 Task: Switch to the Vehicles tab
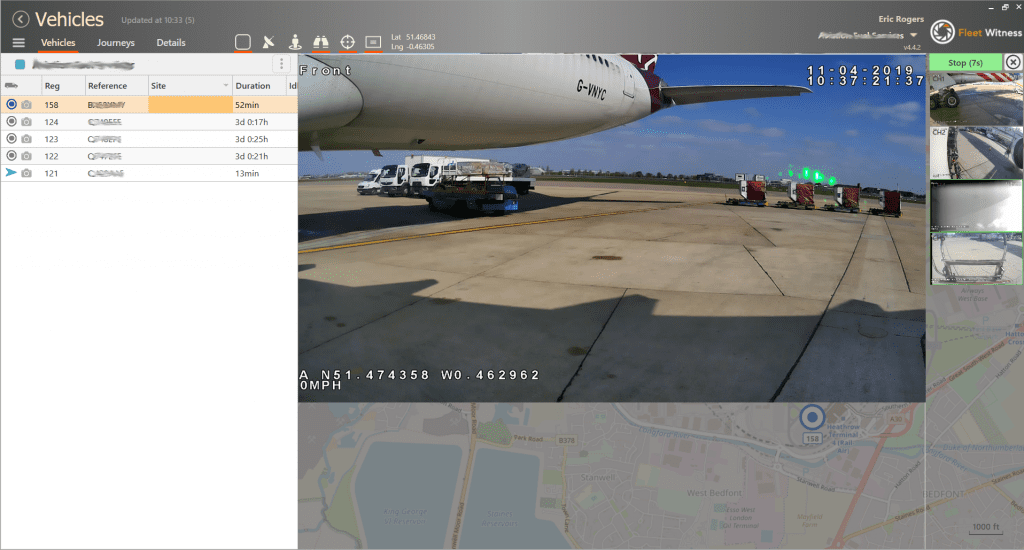58,42
